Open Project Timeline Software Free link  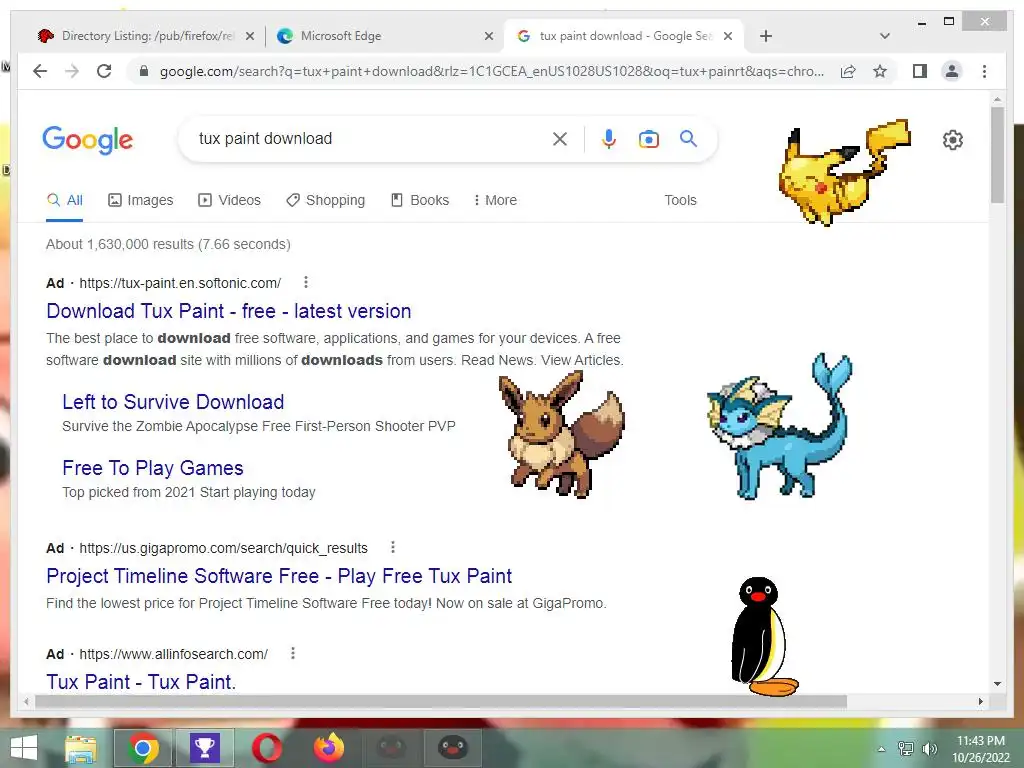tap(279, 576)
